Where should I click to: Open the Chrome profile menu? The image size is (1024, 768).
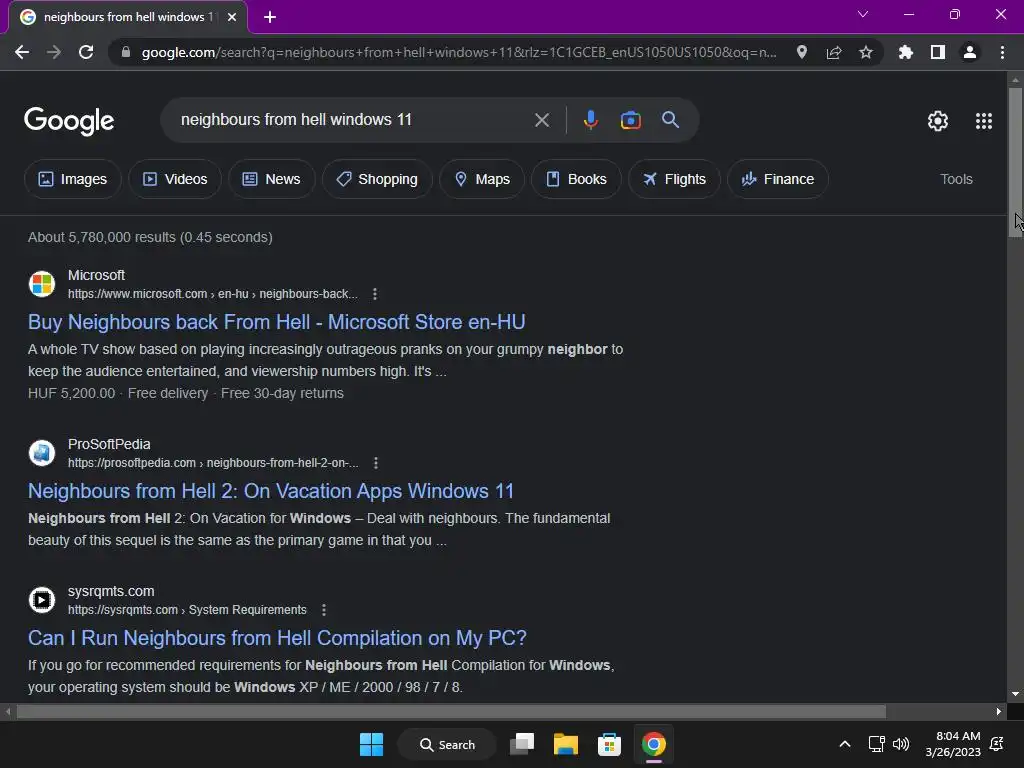[970, 52]
